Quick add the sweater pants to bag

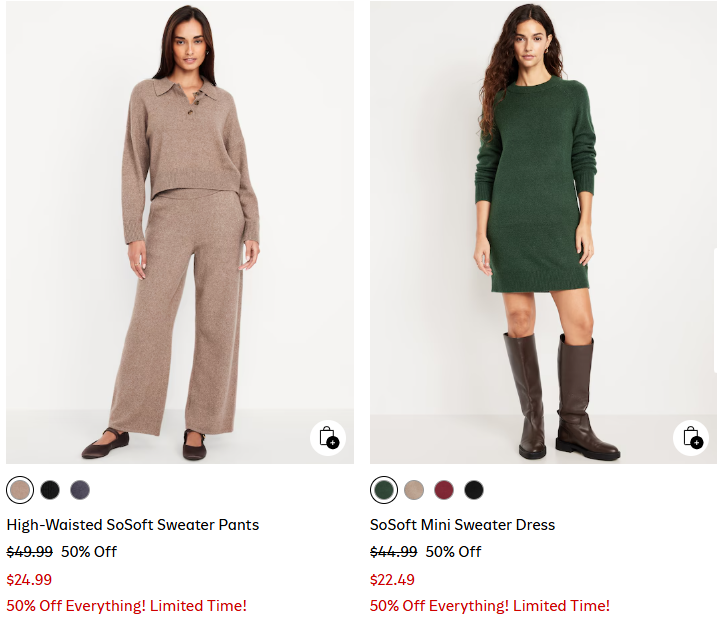tap(328, 438)
